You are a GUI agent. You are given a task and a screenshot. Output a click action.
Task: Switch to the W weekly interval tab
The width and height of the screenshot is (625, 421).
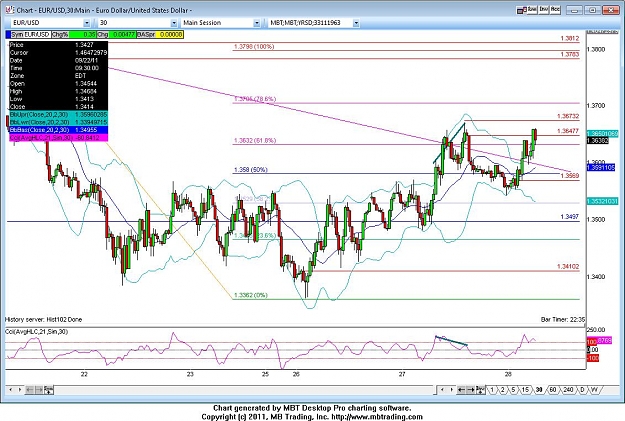tap(594, 390)
